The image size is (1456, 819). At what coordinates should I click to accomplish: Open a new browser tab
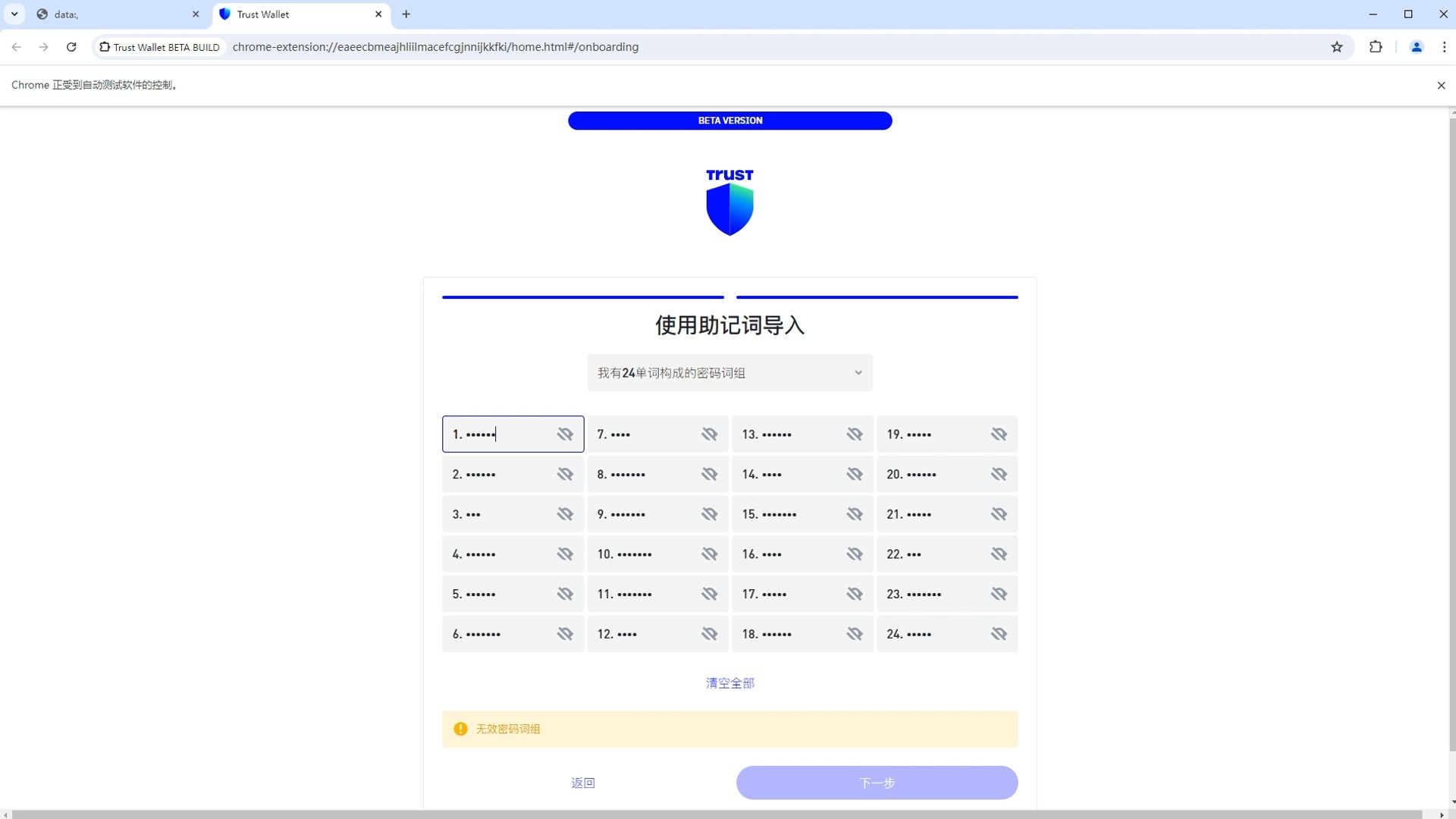(x=406, y=14)
